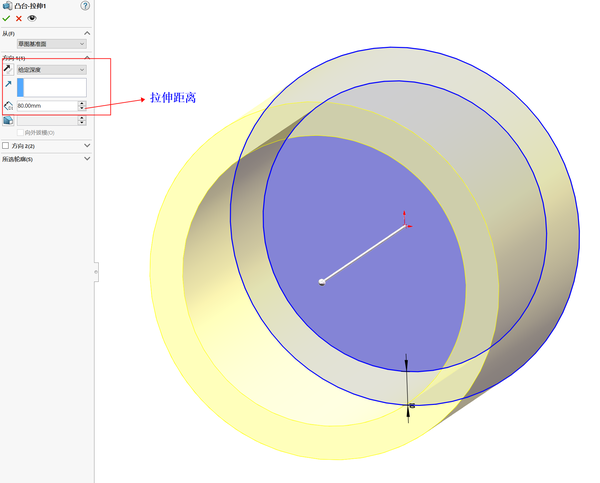Viewport: 600px width, 483px height.
Task: Click the draft angle input field
Action: click(x=47, y=121)
